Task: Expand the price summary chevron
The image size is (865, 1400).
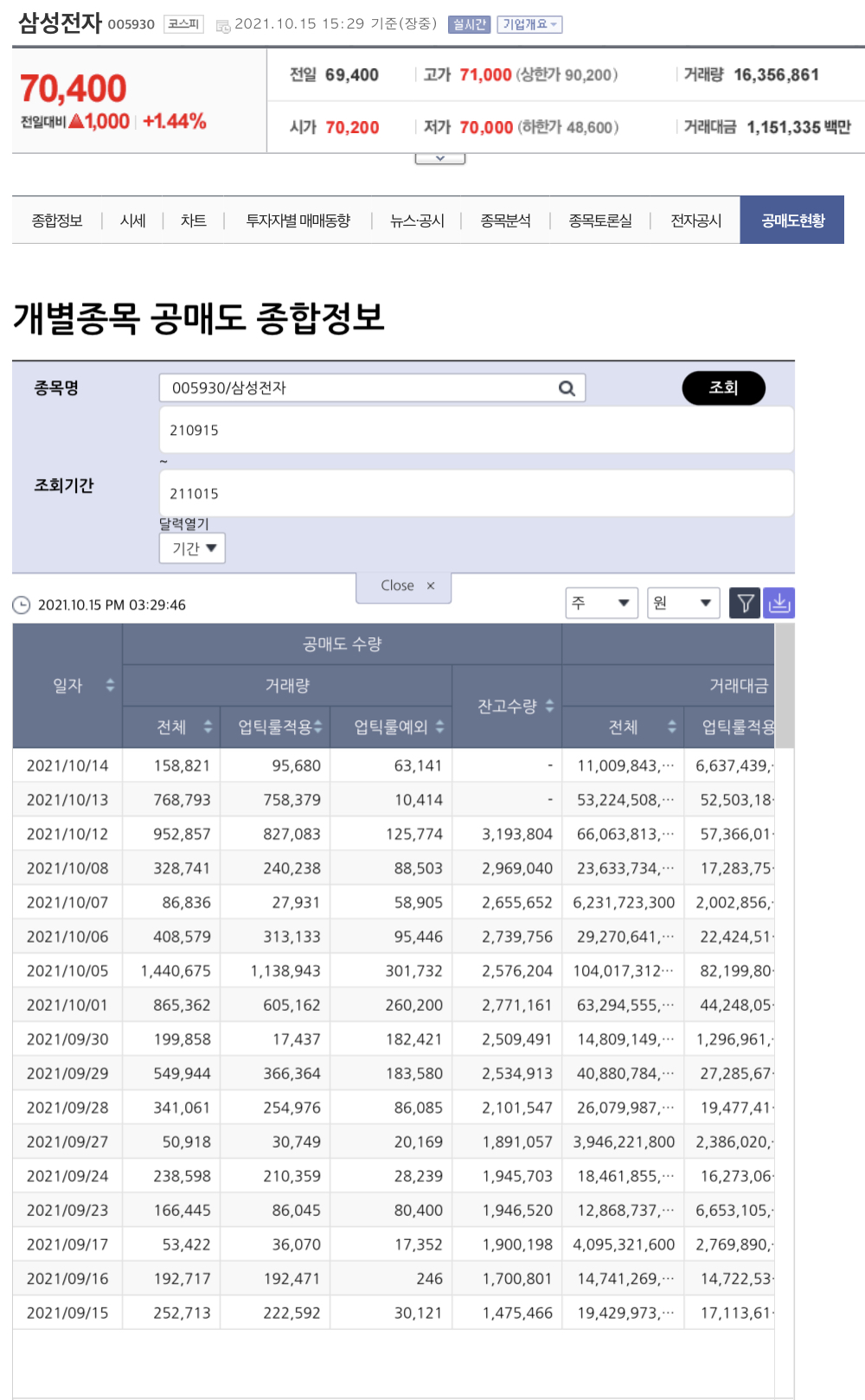Action: (440, 158)
